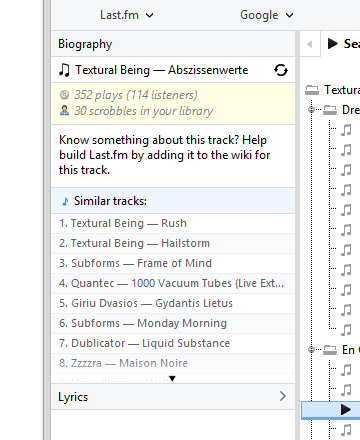Open the Google dropdown menu

267,15
